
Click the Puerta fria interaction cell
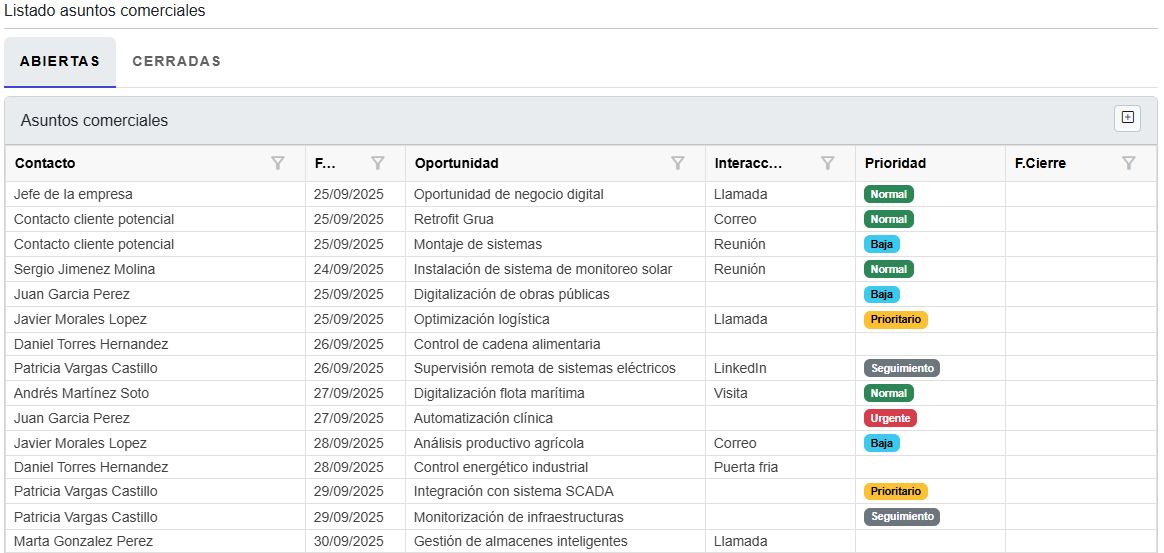coord(746,467)
